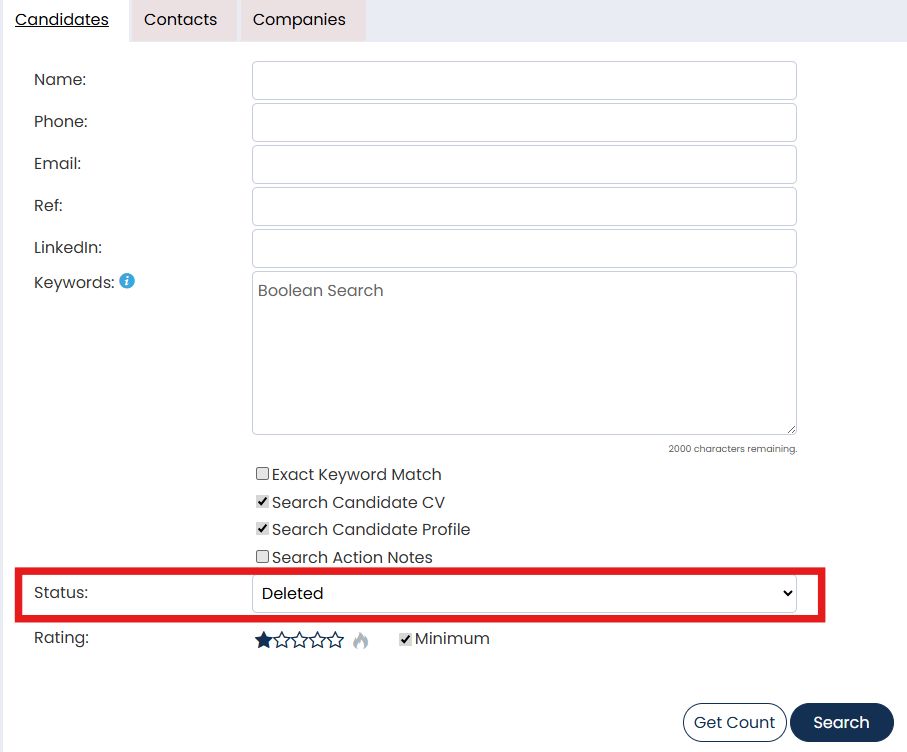
Task: Uncheck Search Candidate CV
Action: click(262, 502)
